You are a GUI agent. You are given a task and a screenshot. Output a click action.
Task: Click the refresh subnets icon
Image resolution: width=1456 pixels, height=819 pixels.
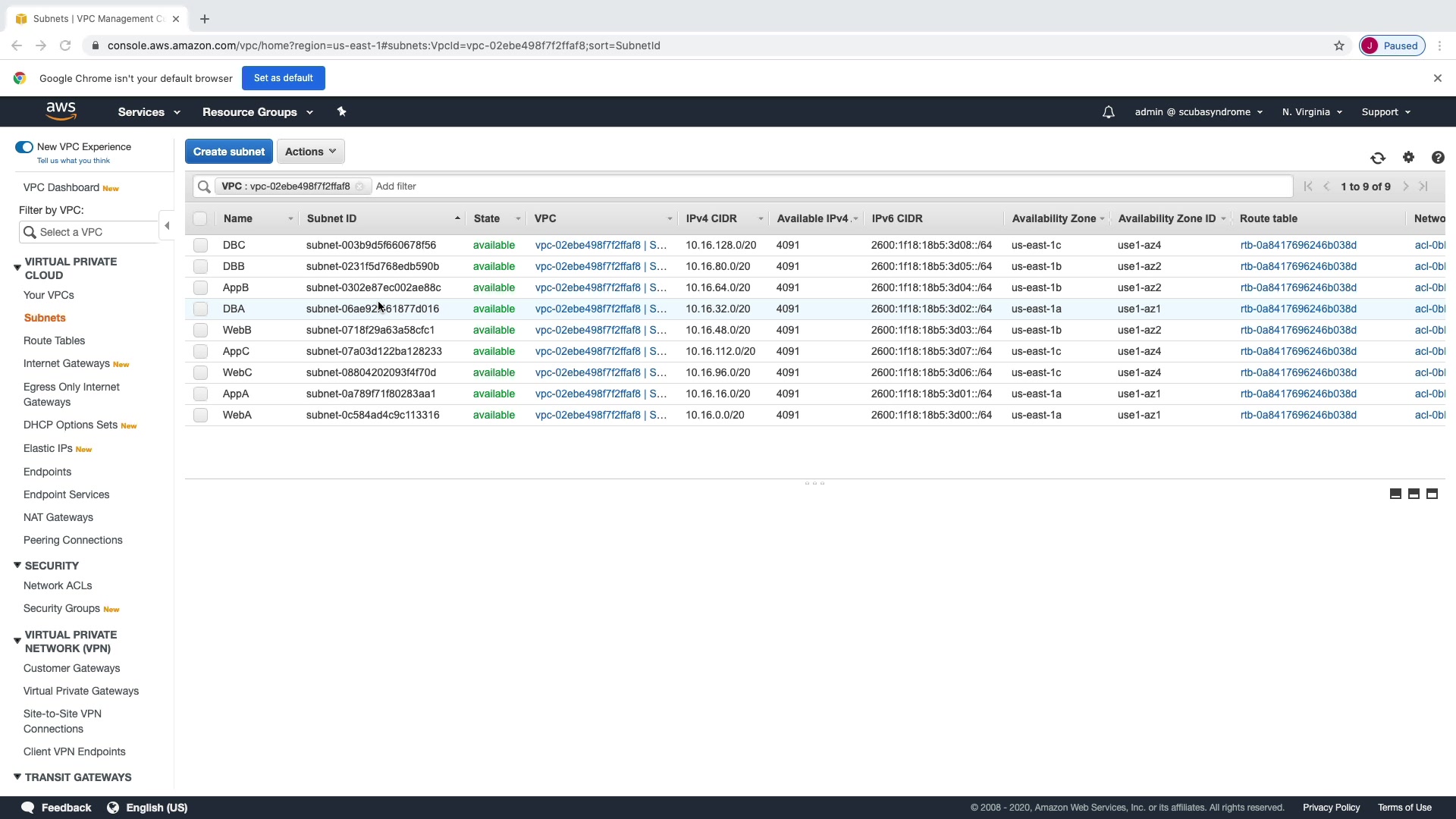pos(1378,158)
